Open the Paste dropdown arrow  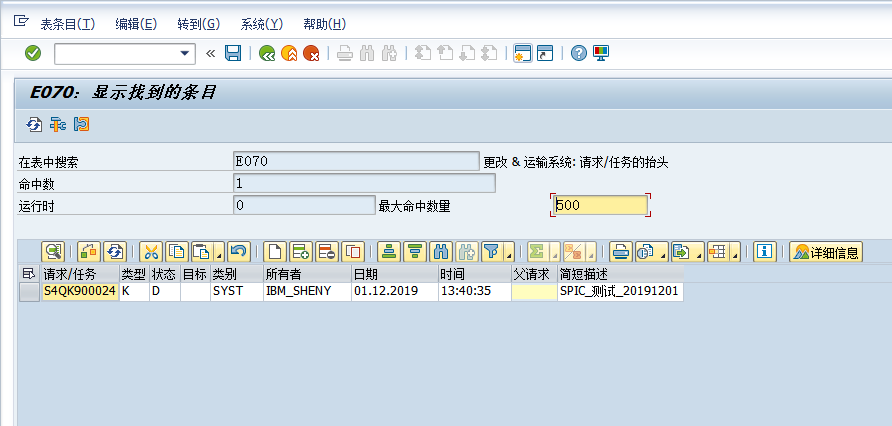219,254
